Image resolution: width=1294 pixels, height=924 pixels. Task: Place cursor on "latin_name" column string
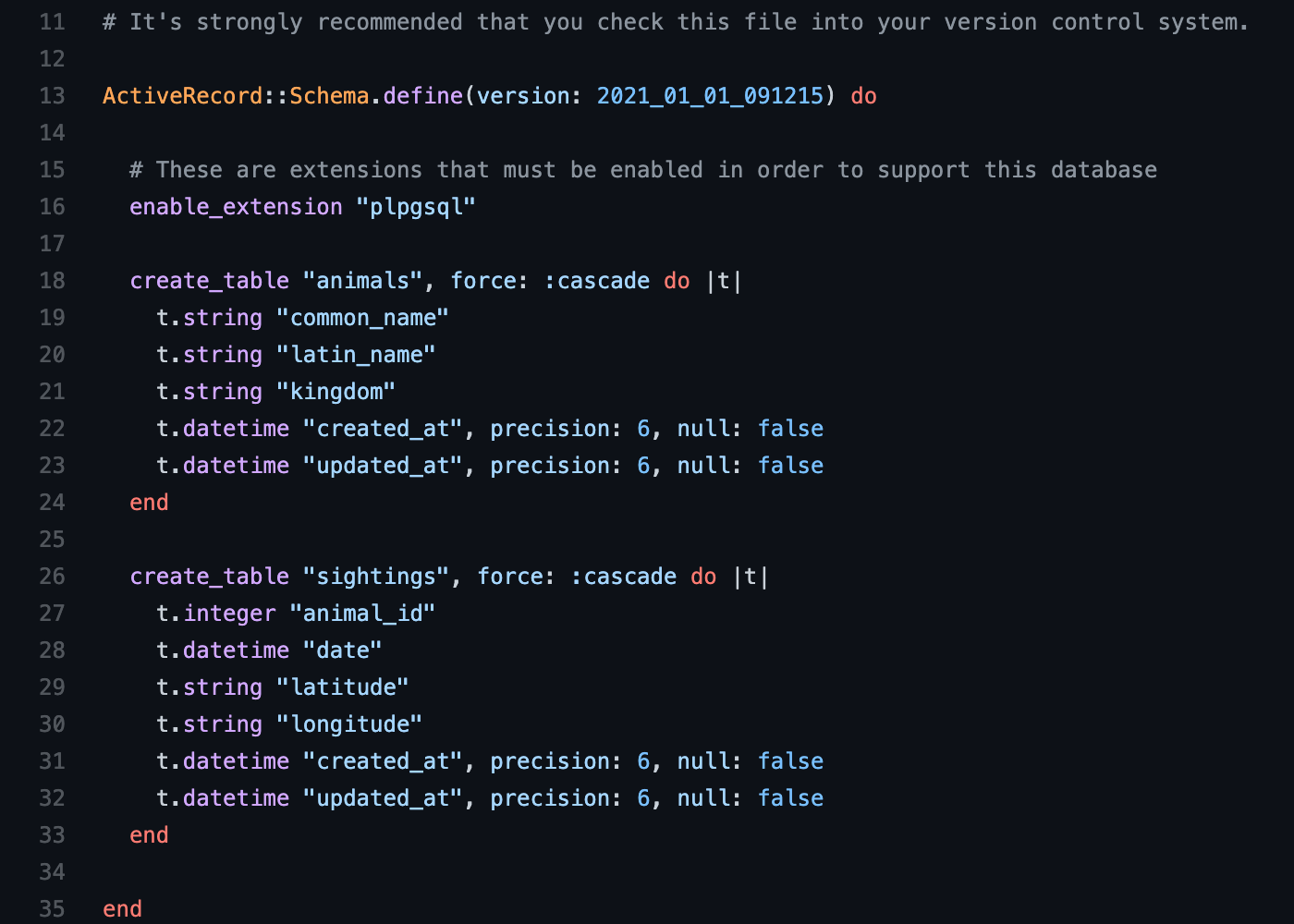tap(356, 355)
